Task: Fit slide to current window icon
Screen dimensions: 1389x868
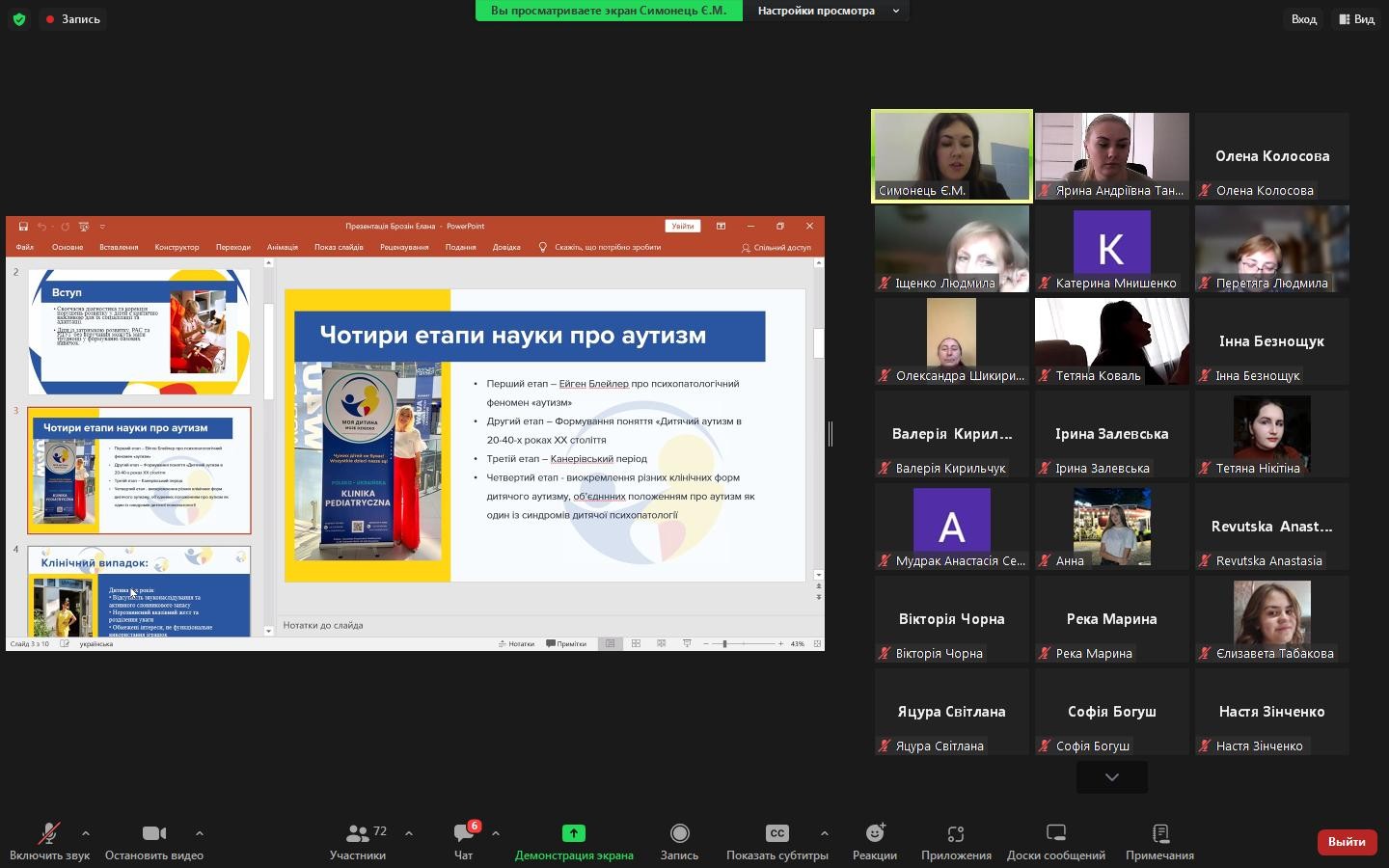Action: click(x=817, y=644)
